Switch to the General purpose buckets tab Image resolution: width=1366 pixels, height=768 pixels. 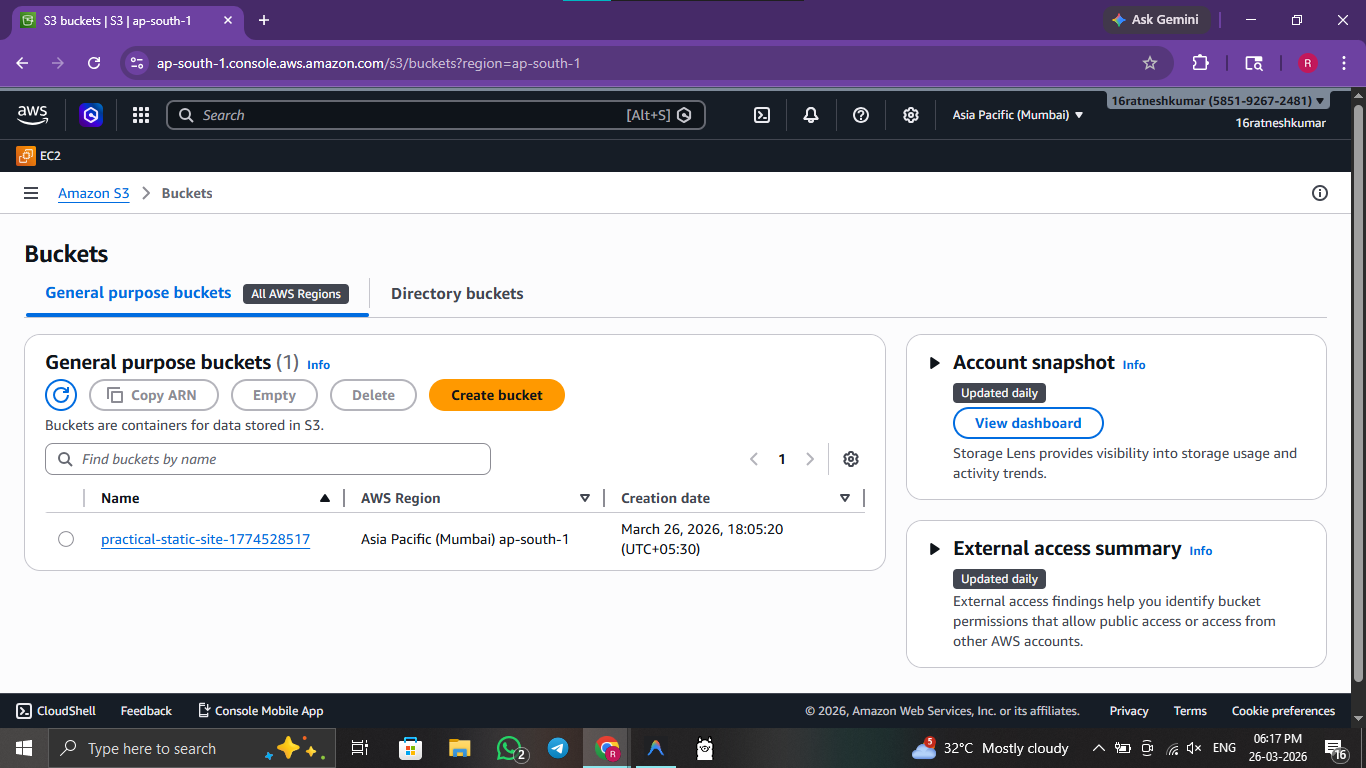197,293
